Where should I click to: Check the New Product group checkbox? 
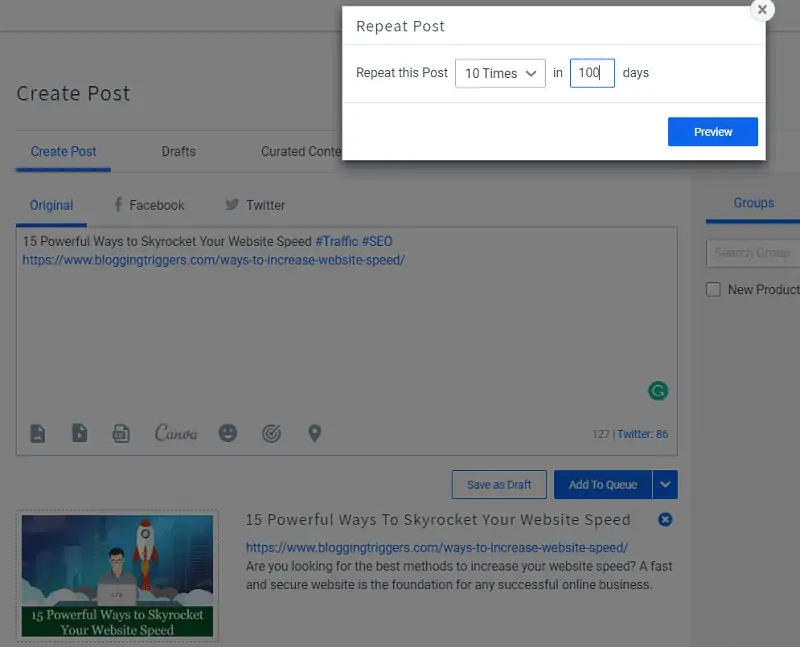coord(713,289)
